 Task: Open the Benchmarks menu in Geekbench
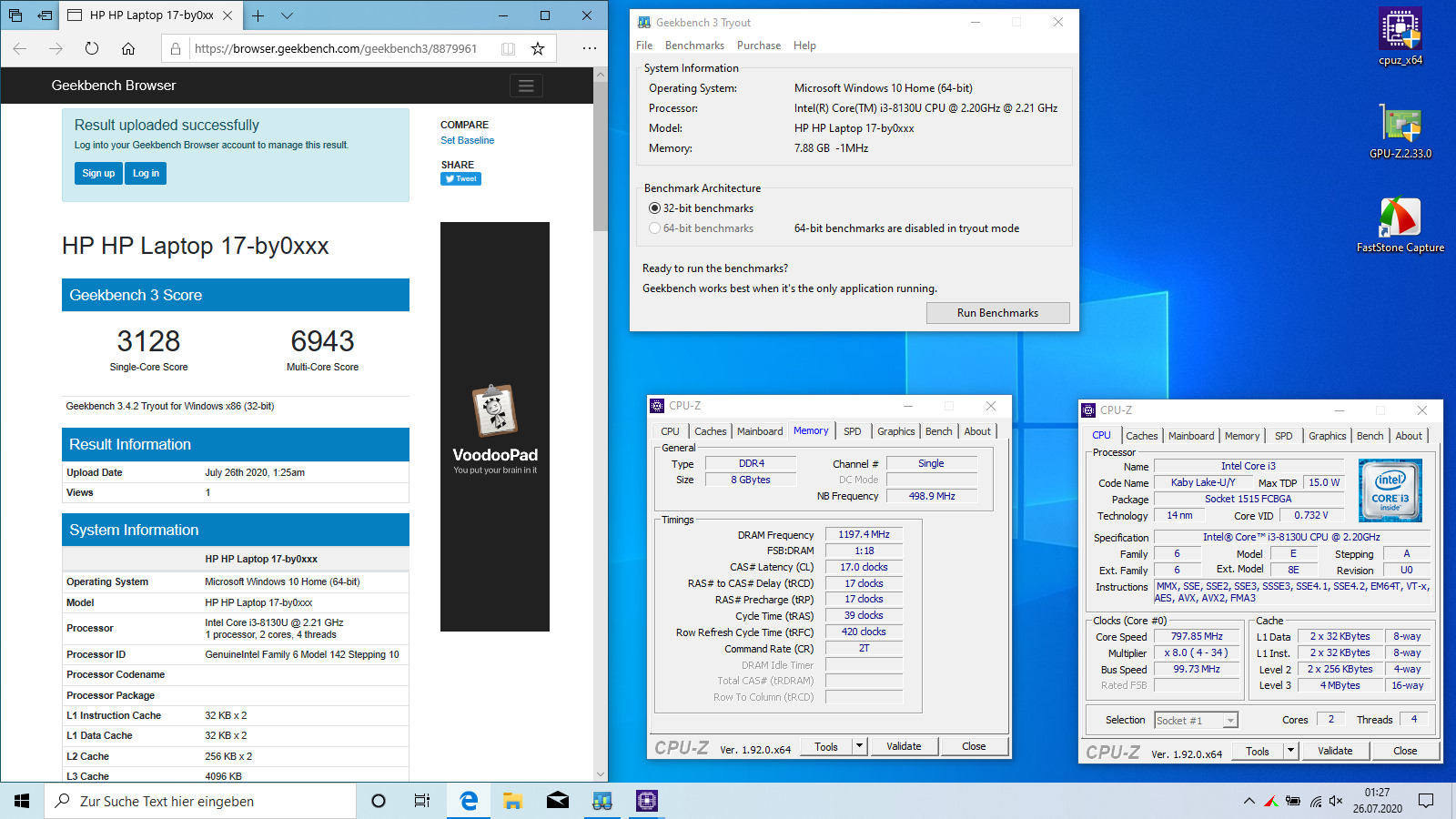click(x=694, y=45)
